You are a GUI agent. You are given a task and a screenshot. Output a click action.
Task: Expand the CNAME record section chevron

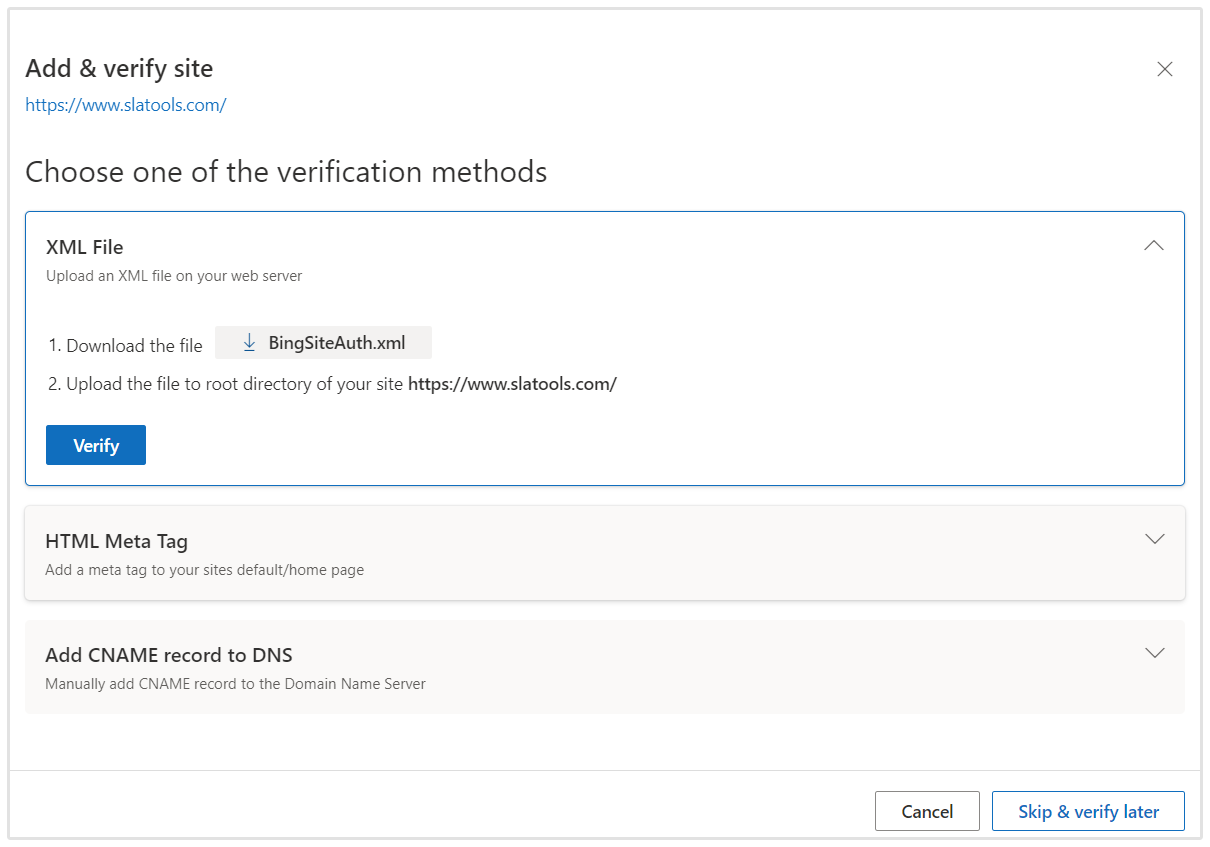pyautogui.click(x=1154, y=653)
